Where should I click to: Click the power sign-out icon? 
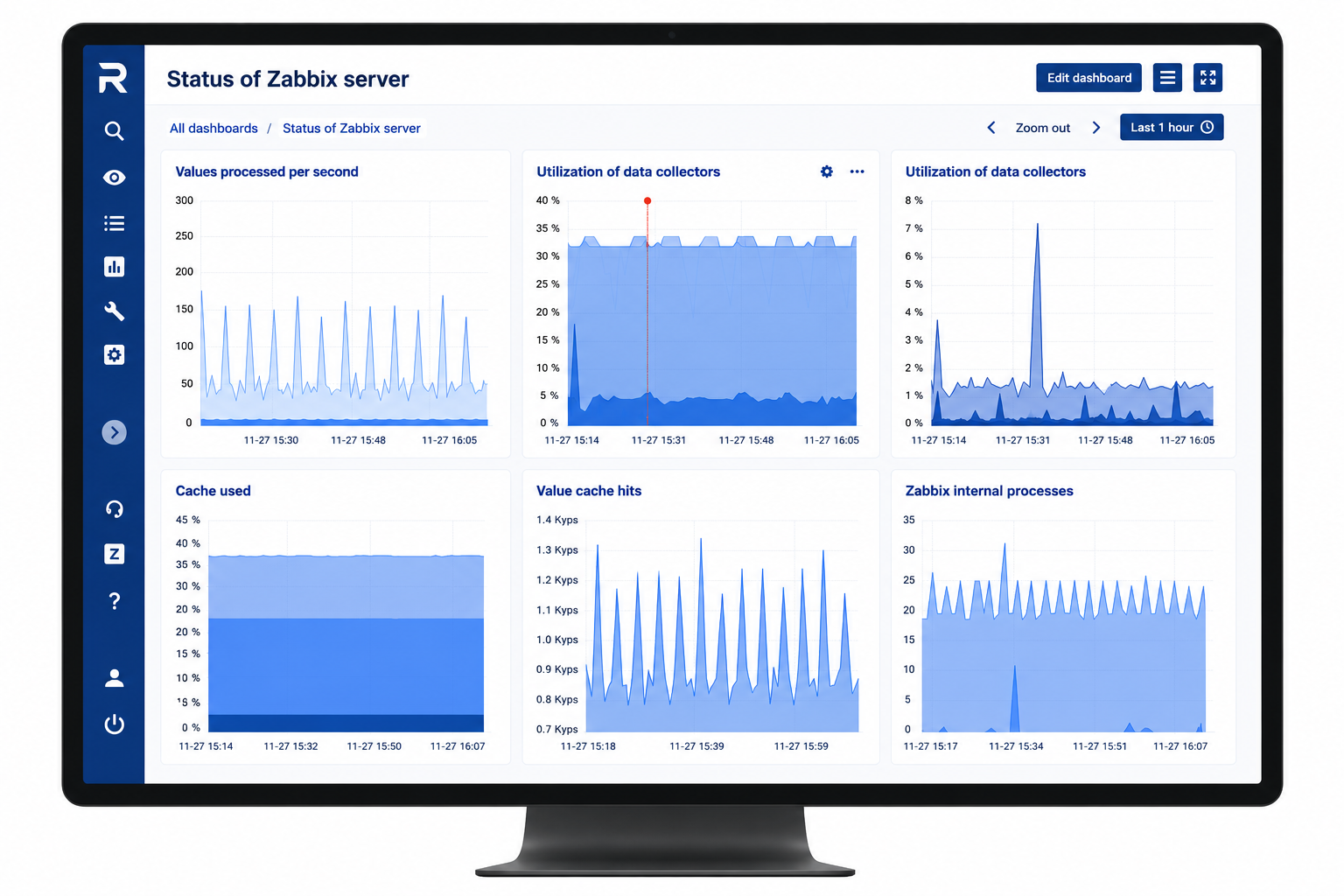click(x=114, y=724)
